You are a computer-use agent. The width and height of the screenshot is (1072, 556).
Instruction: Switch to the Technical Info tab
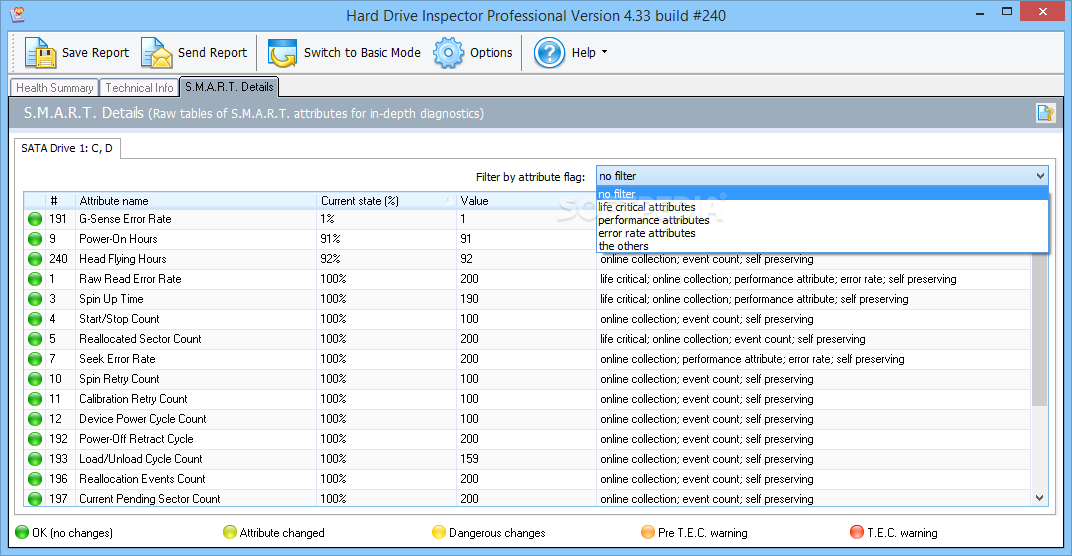pyautogui.click(x=139, y=88)
